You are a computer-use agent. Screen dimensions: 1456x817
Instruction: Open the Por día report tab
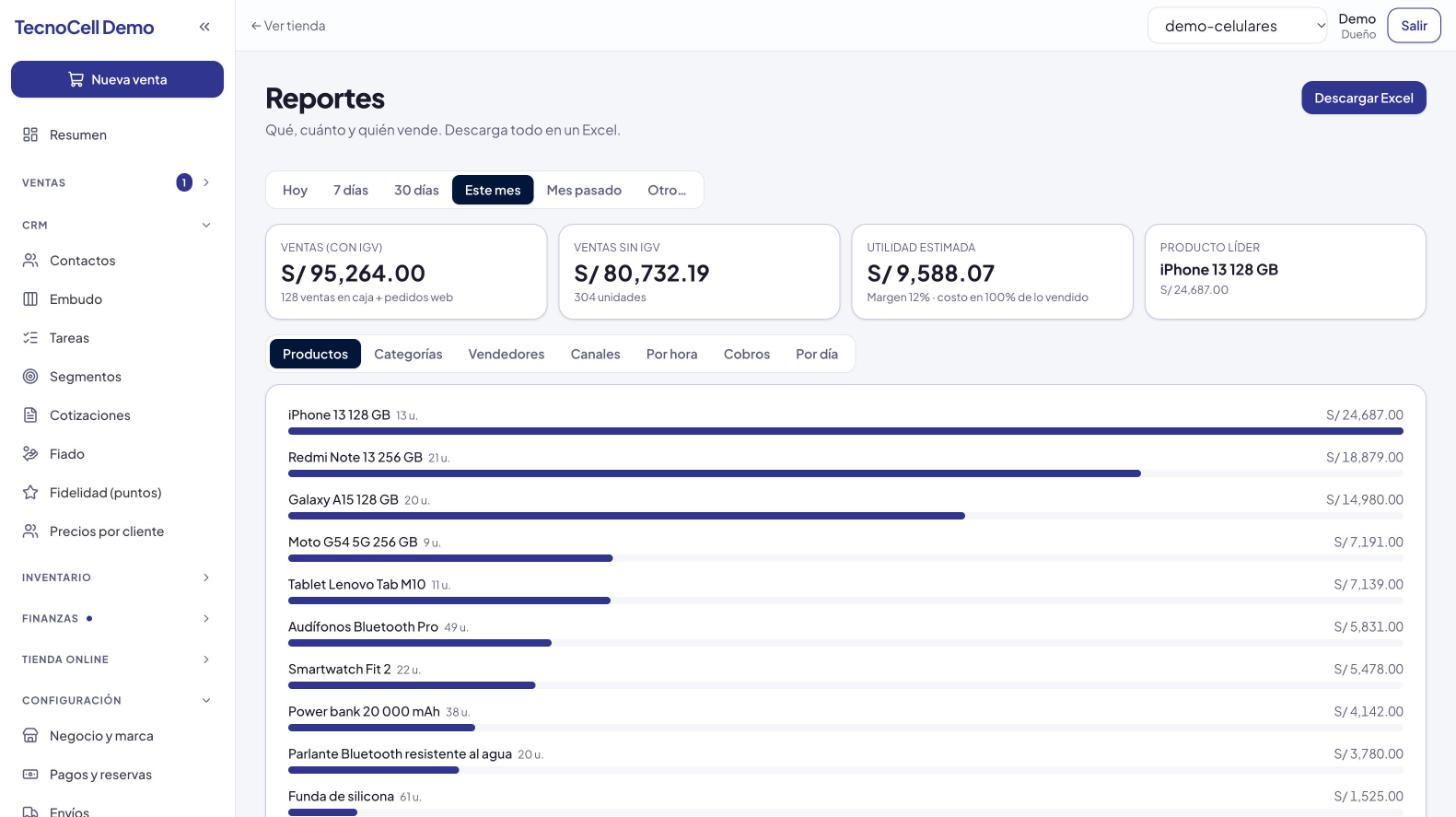[817, 354]
